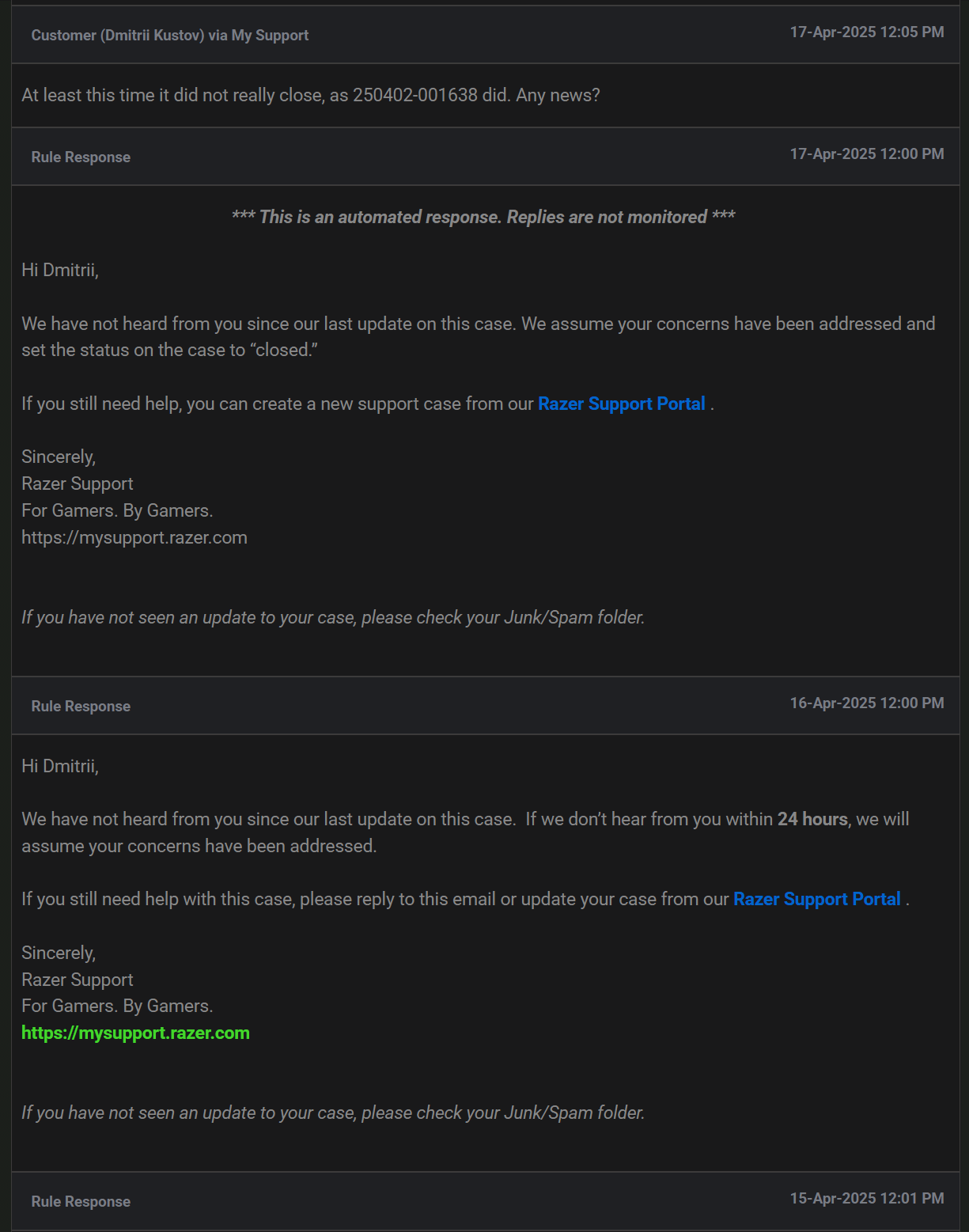969x1232 pixels.
Task: Click Junk/Spam folder note in 16-Apr response
Action: click(x=333, y=1113)
